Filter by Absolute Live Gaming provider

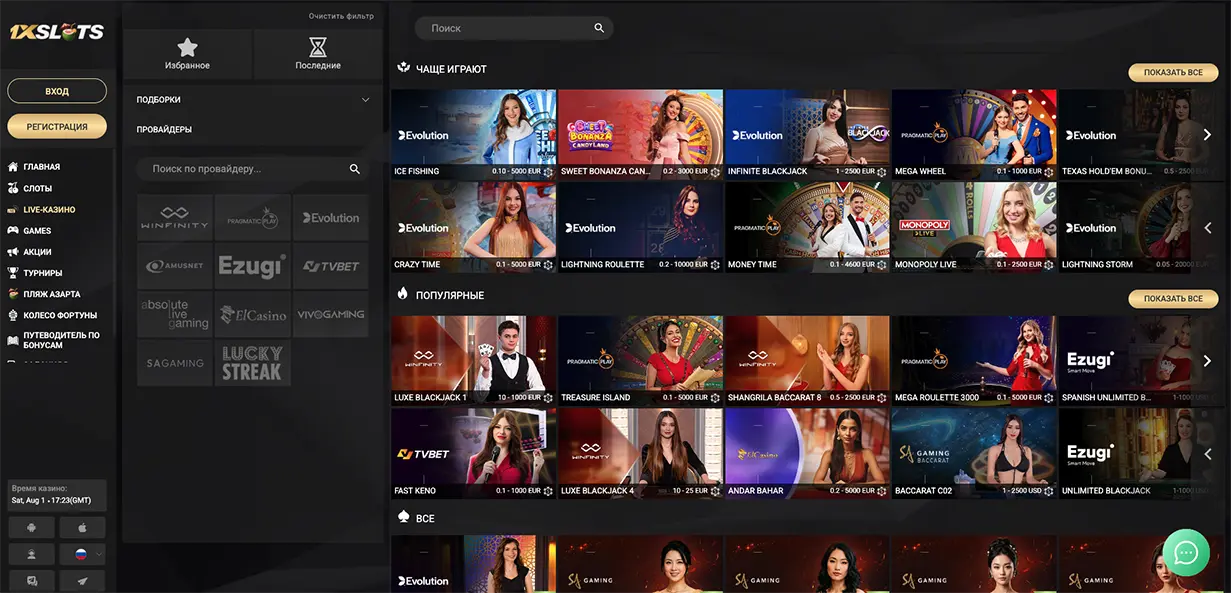coord(175,314)
